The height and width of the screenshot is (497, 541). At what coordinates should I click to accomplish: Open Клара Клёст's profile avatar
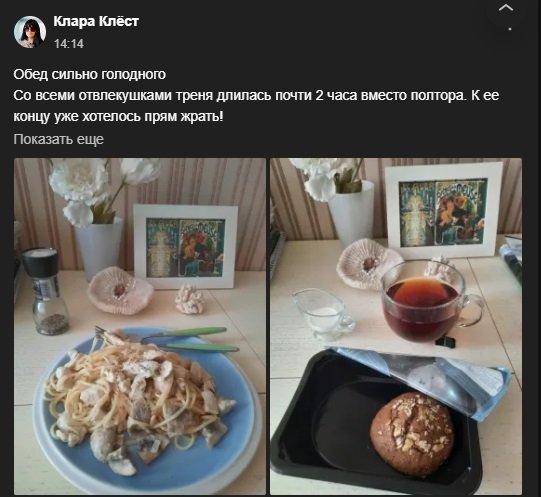(x=30, y=32)
